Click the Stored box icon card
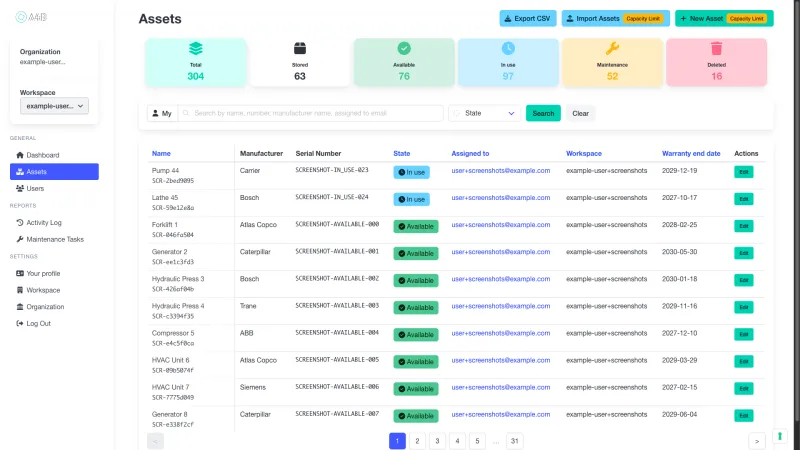This screenshot has height=450, width=800. click(x=299, y=62)
